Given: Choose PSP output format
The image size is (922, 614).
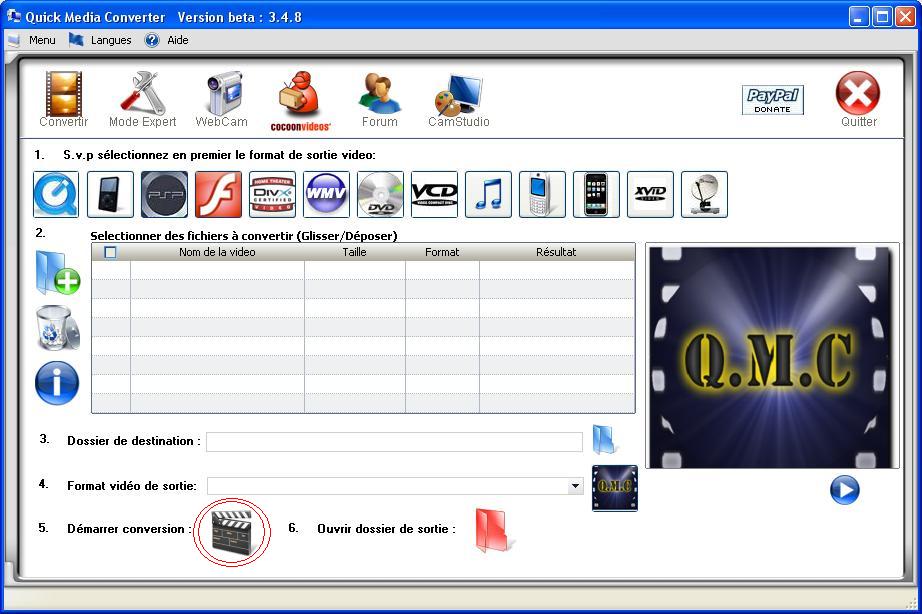Looking at the screenshot, I should pos(164,194).
